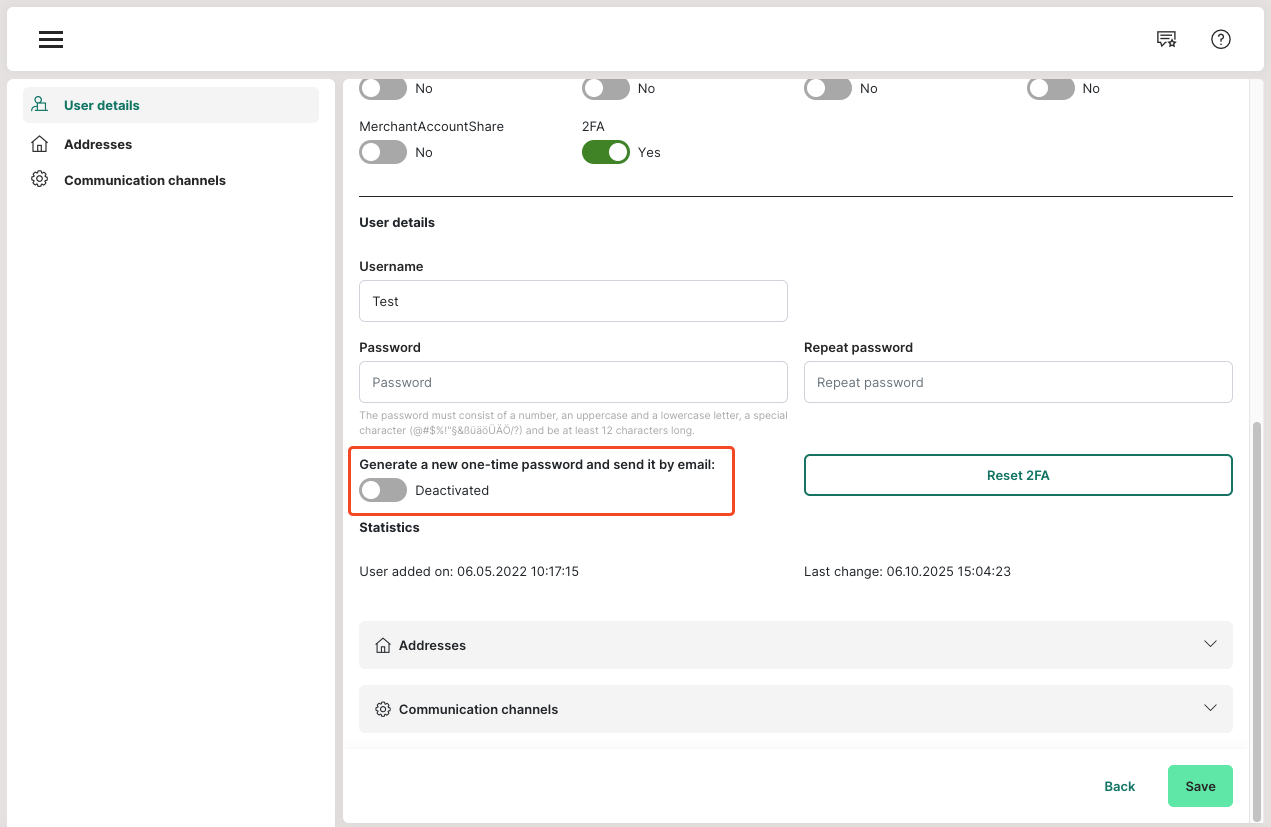Expand the Addresses section chevron

coord(1210,645)
